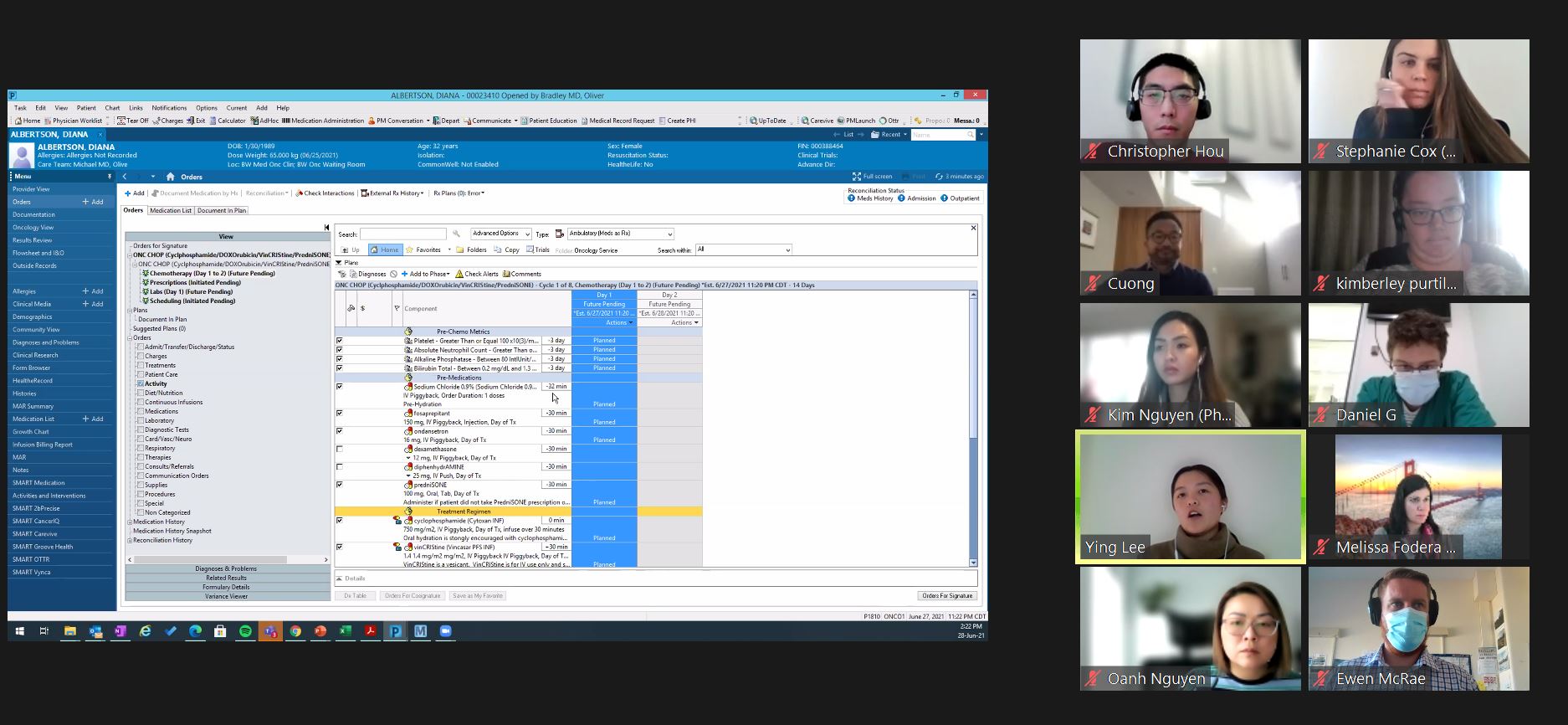Switch to Document In Plan tab
Screen dimensions: 1568x725
(222, 211)
